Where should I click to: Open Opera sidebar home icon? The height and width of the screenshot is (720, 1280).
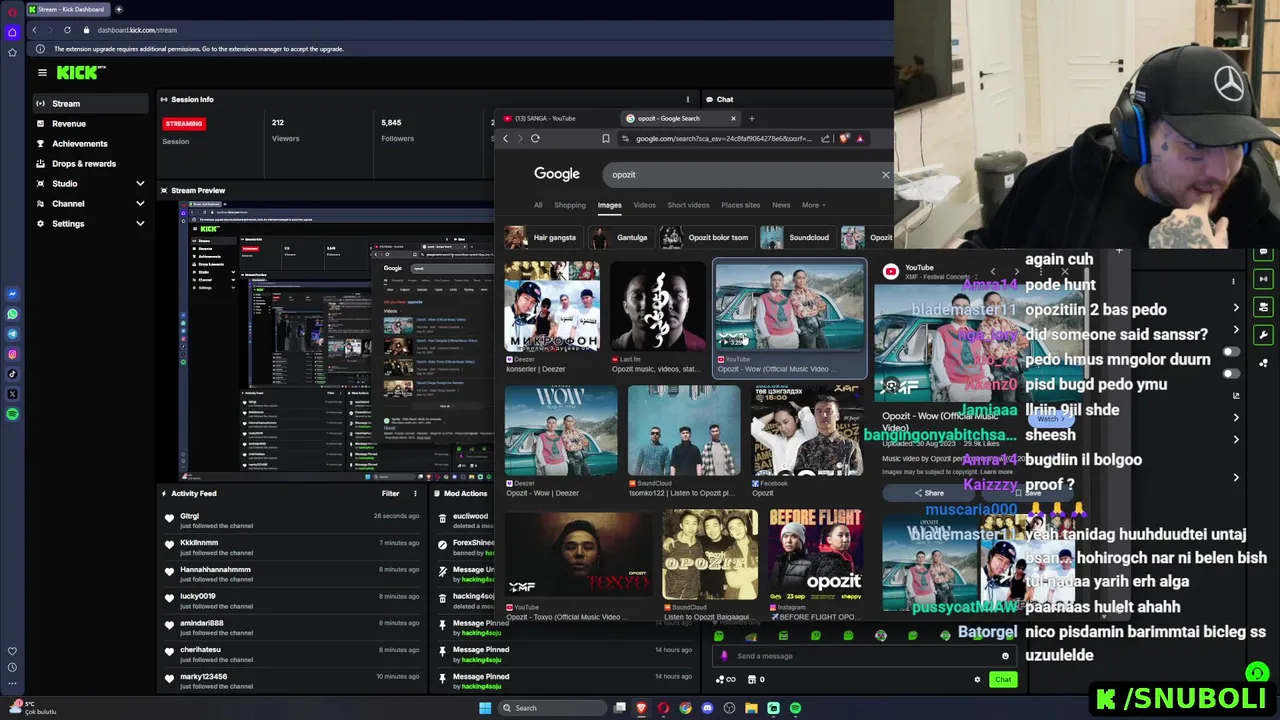(x=12, y=32)
